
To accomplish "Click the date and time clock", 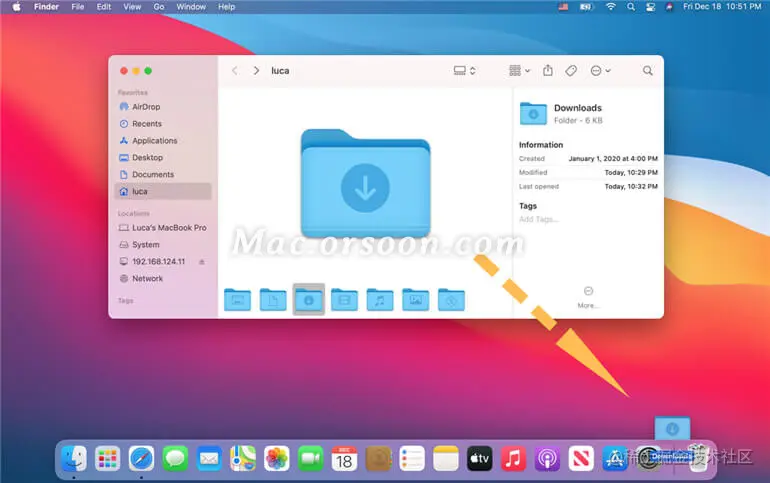I will (722, 7).
